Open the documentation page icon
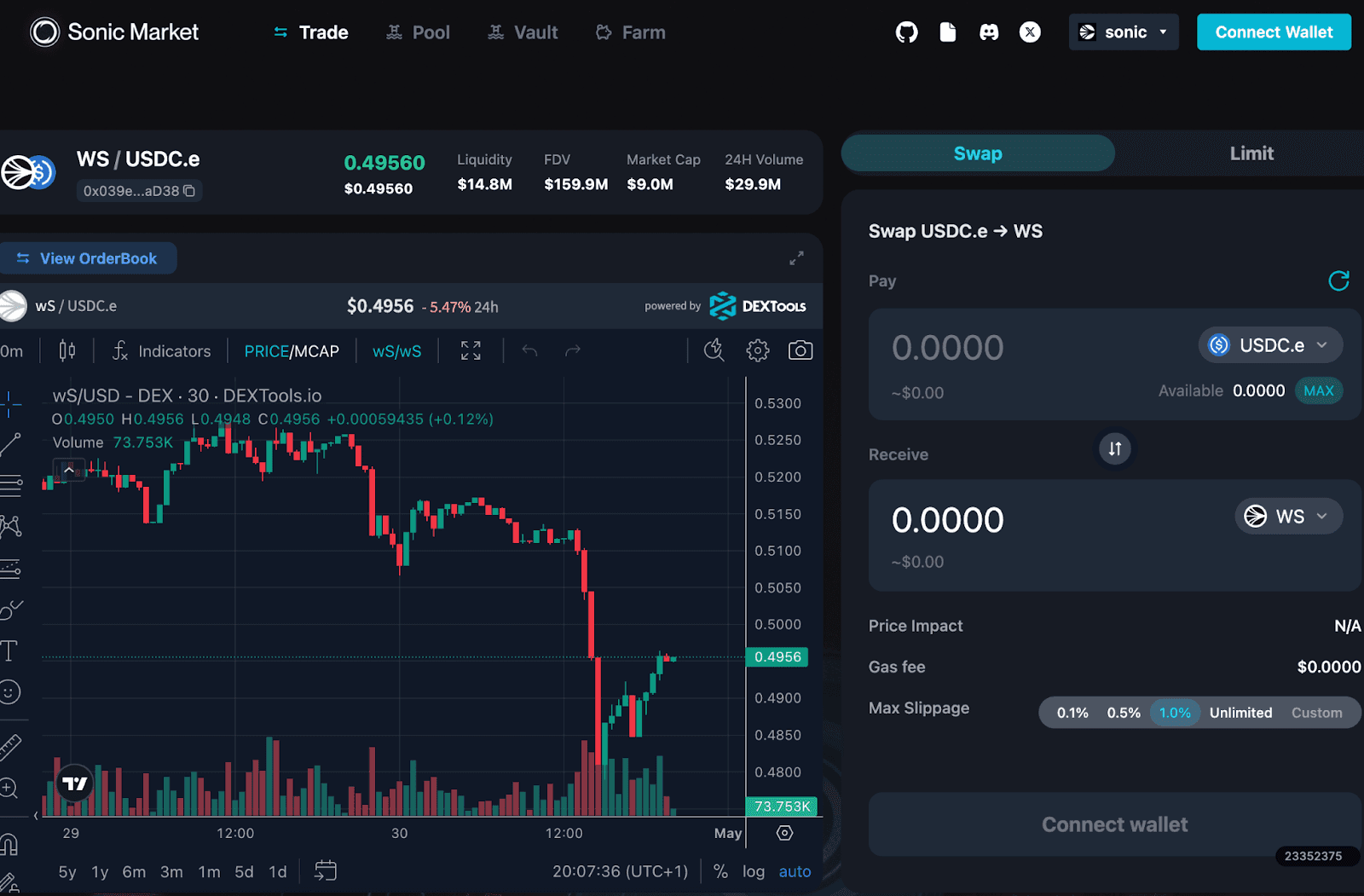Screen dimensions: 1364x896 (947, 32)
